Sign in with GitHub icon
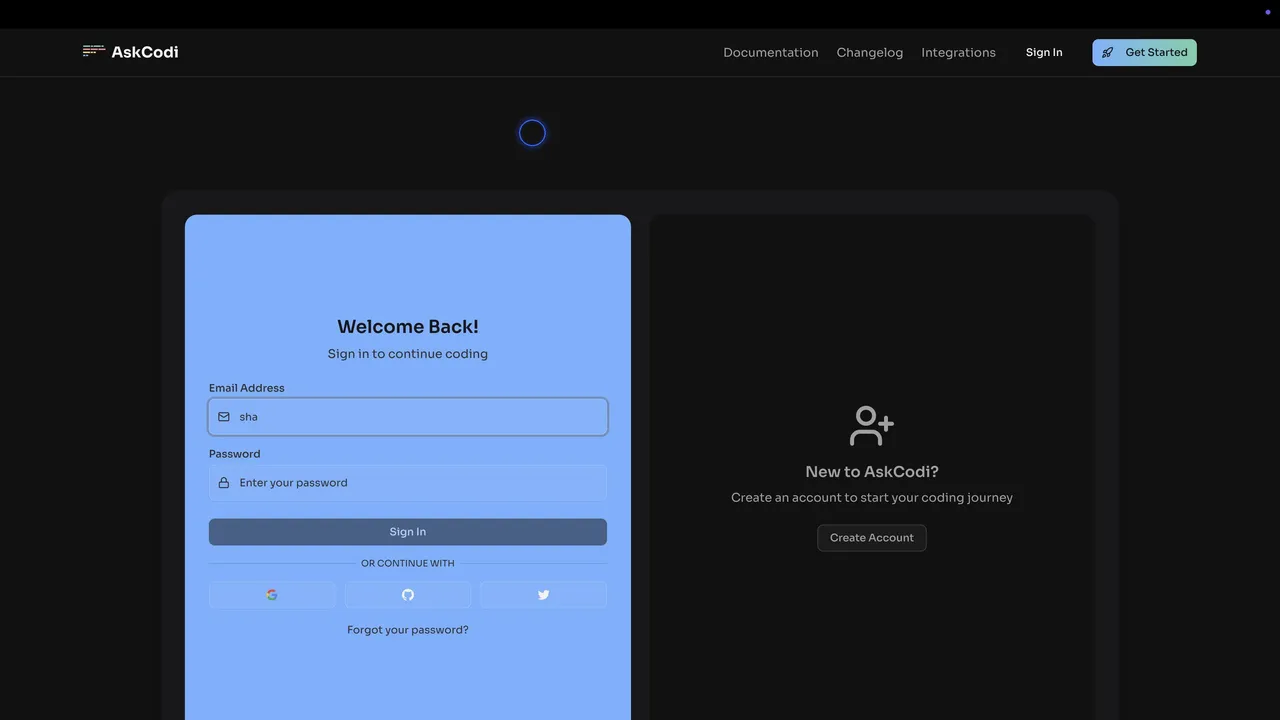Screen dimensions: 1280x720 pos(408,595)
